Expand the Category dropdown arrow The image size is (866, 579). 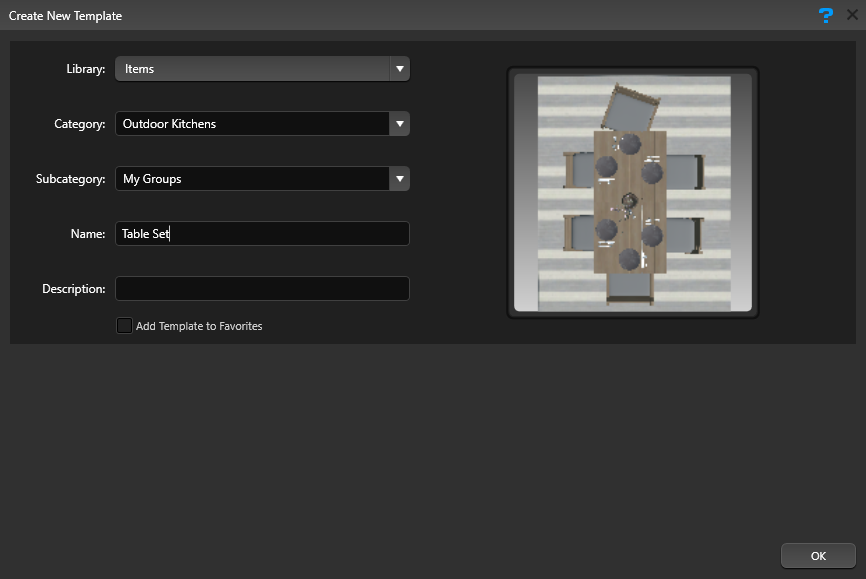399,124
